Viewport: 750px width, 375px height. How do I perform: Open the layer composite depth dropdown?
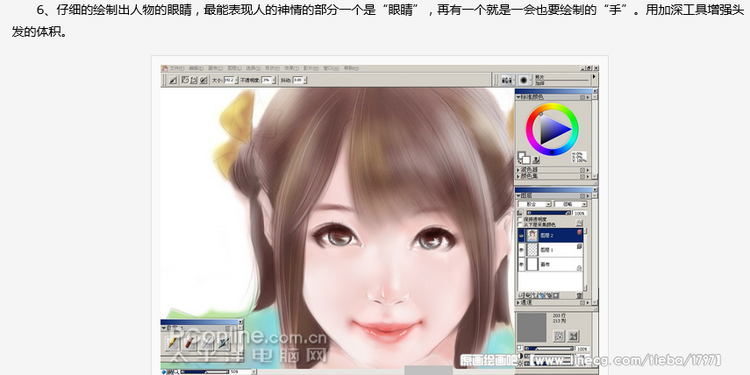pyautogui.click(x=571, y=204)
